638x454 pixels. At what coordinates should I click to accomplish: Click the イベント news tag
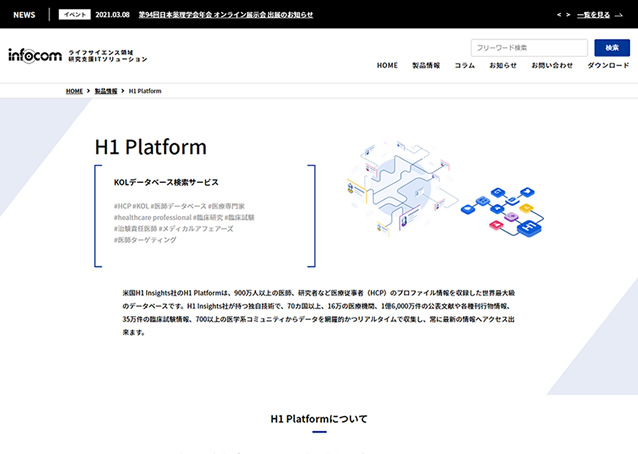pos(74,15)
